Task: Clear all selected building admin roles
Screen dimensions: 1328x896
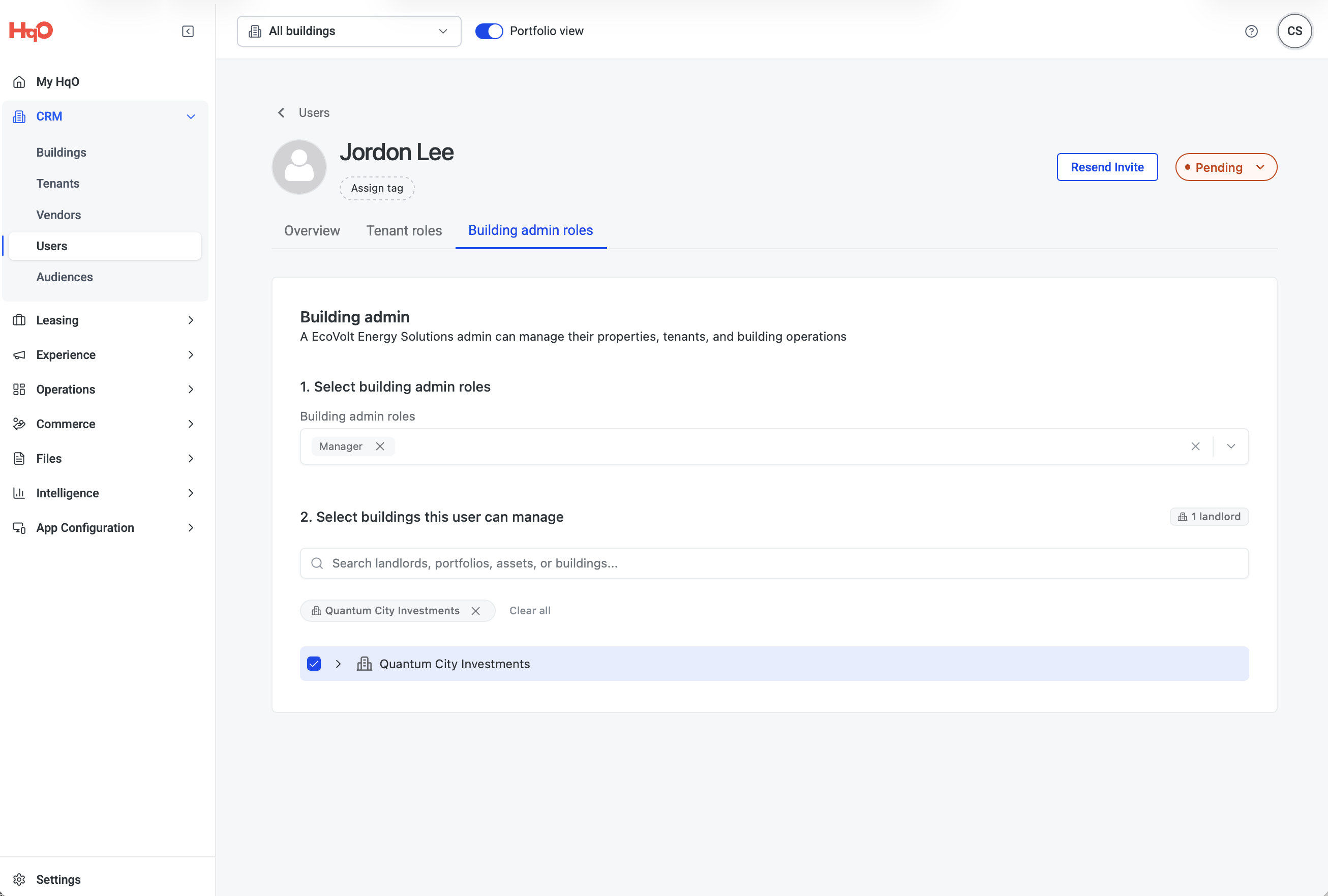Action: click(1195, 446)
